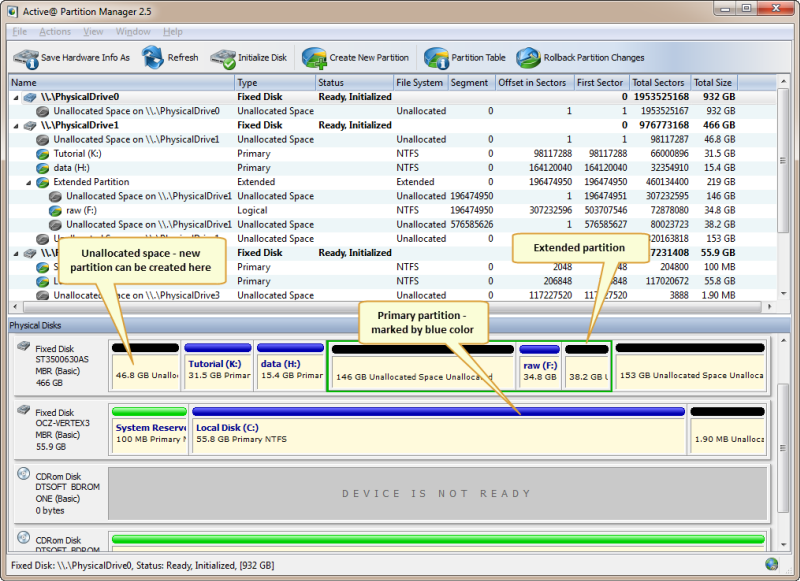Image resolution: width=800 pixels, height=581 pixels.
Task: Open the File menu
Action: (19, 31)
